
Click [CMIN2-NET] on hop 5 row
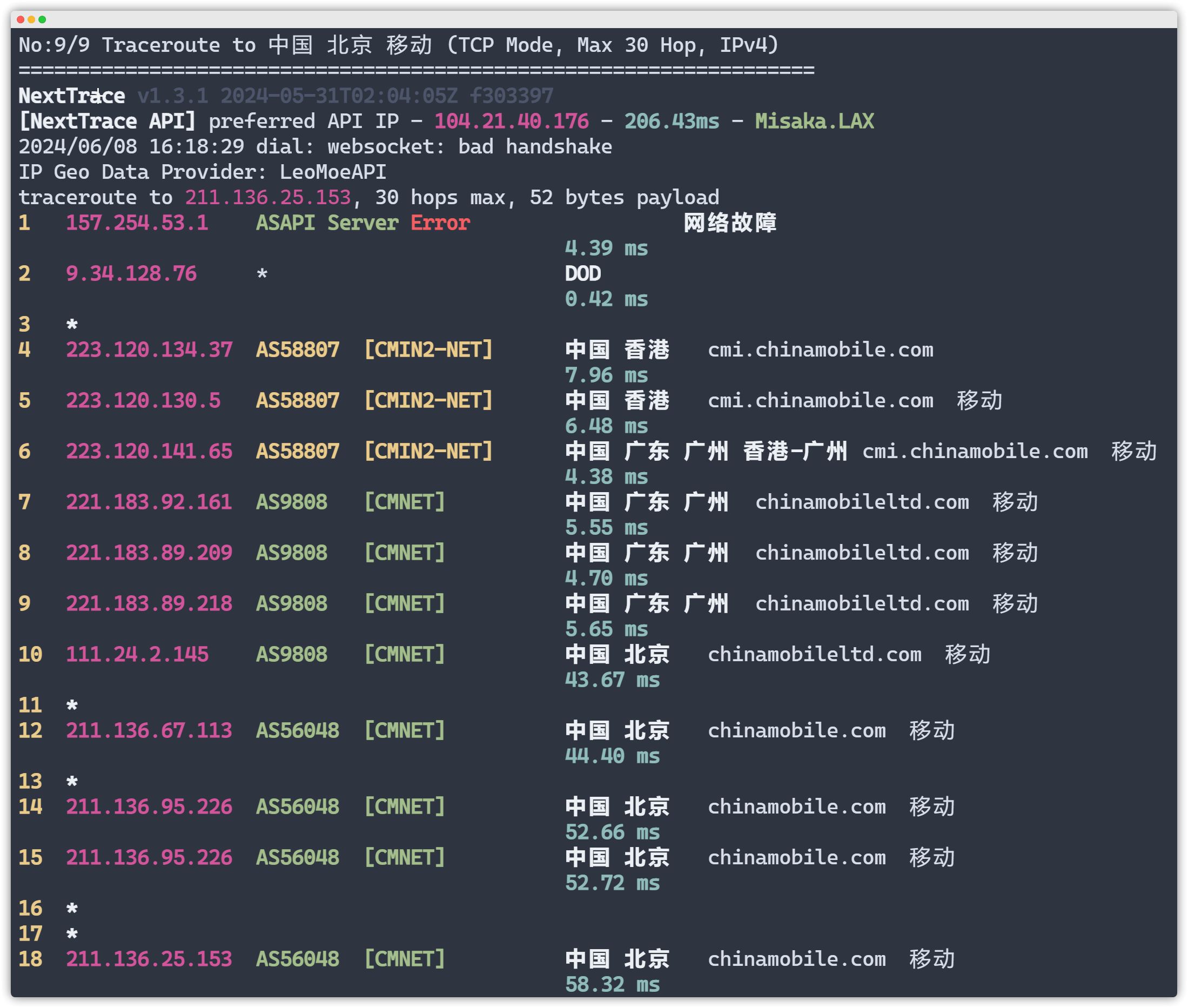428,401
